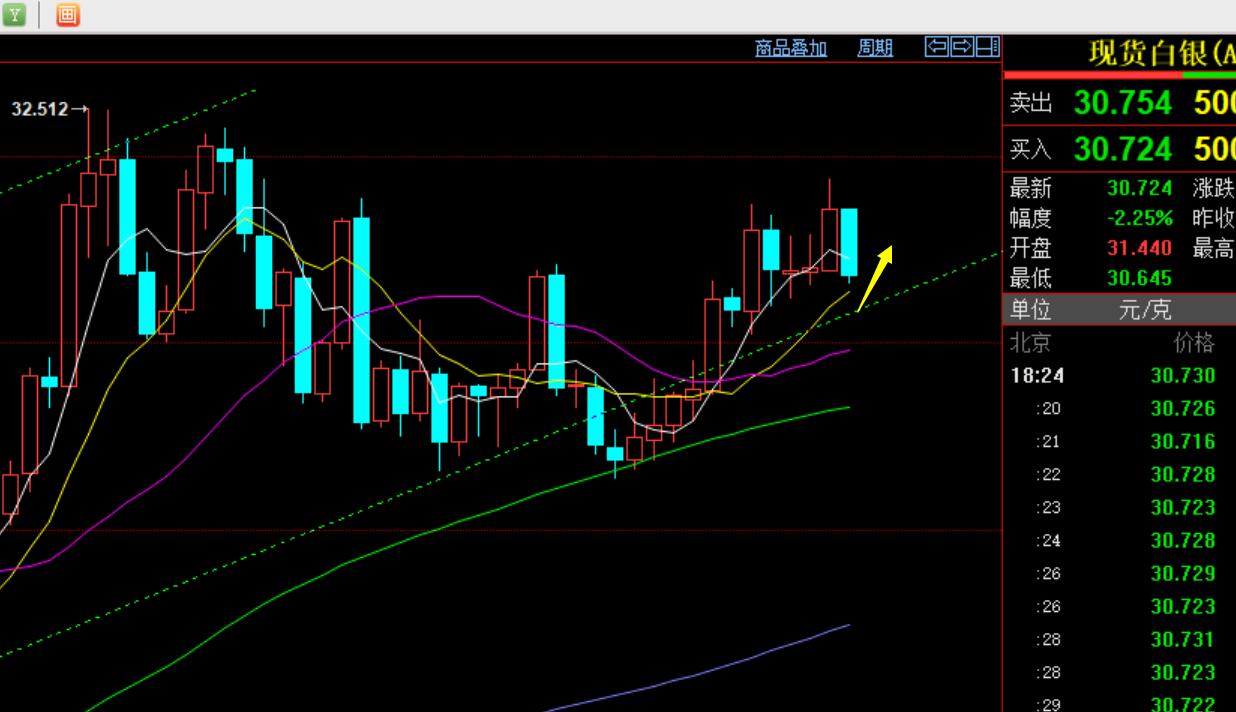Click the 单位 元/克 header row

pos(1119,310)
